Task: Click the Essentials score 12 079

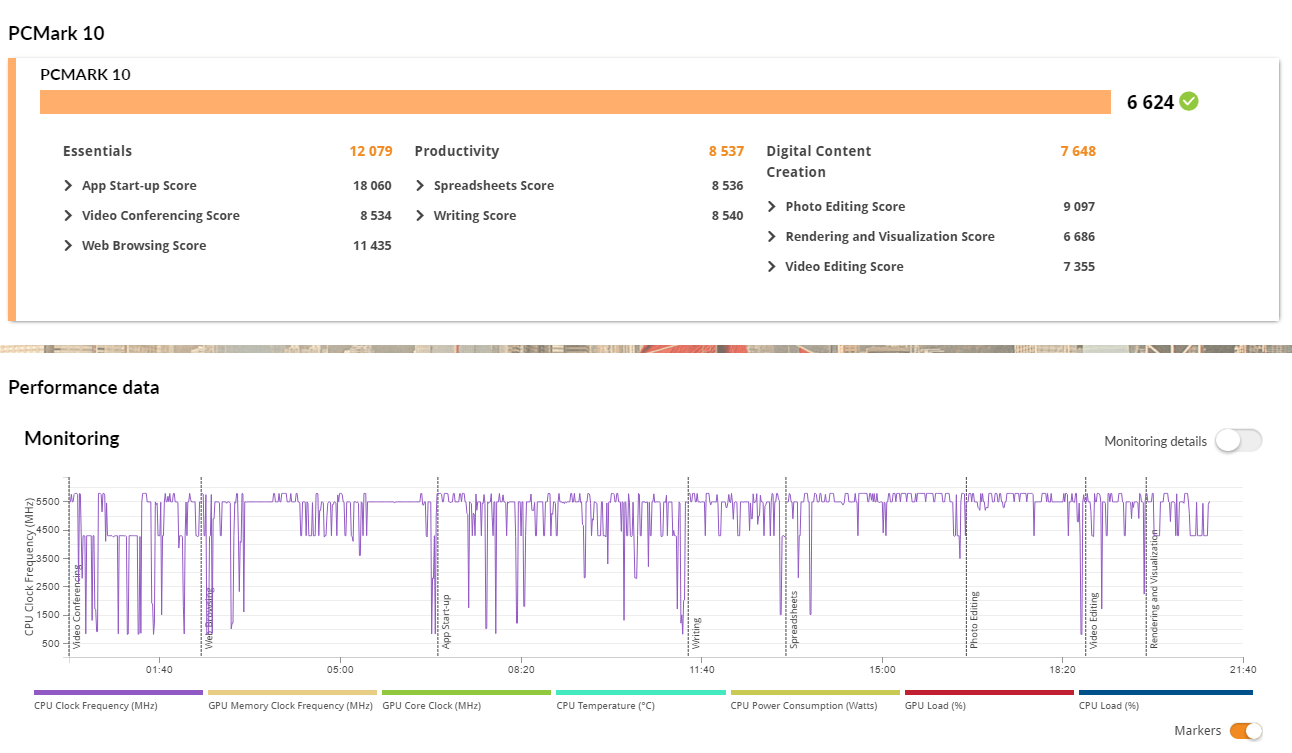Action: click(x=371, y=151)
